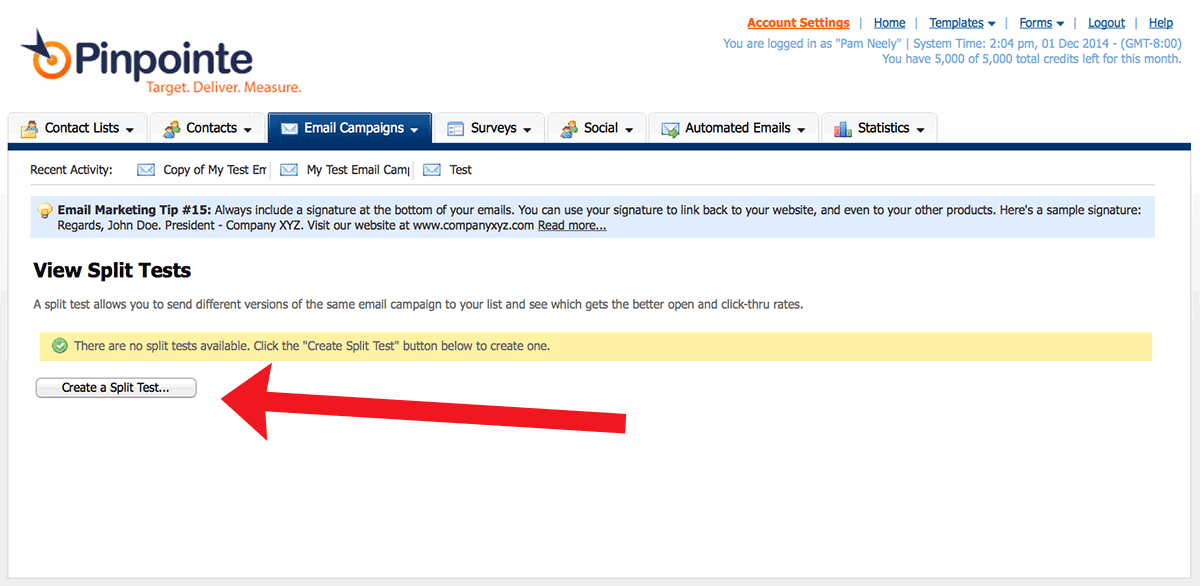Open the Automated Emails tab
Viewport: 1200px width, 586px height.
pyautogui.click(x=733, y=128)
